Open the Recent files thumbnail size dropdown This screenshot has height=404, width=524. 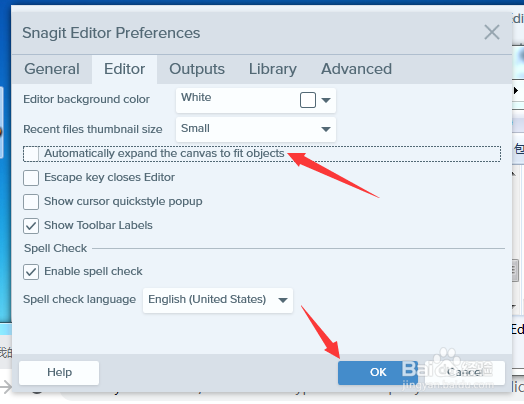[x=256, y=129]
